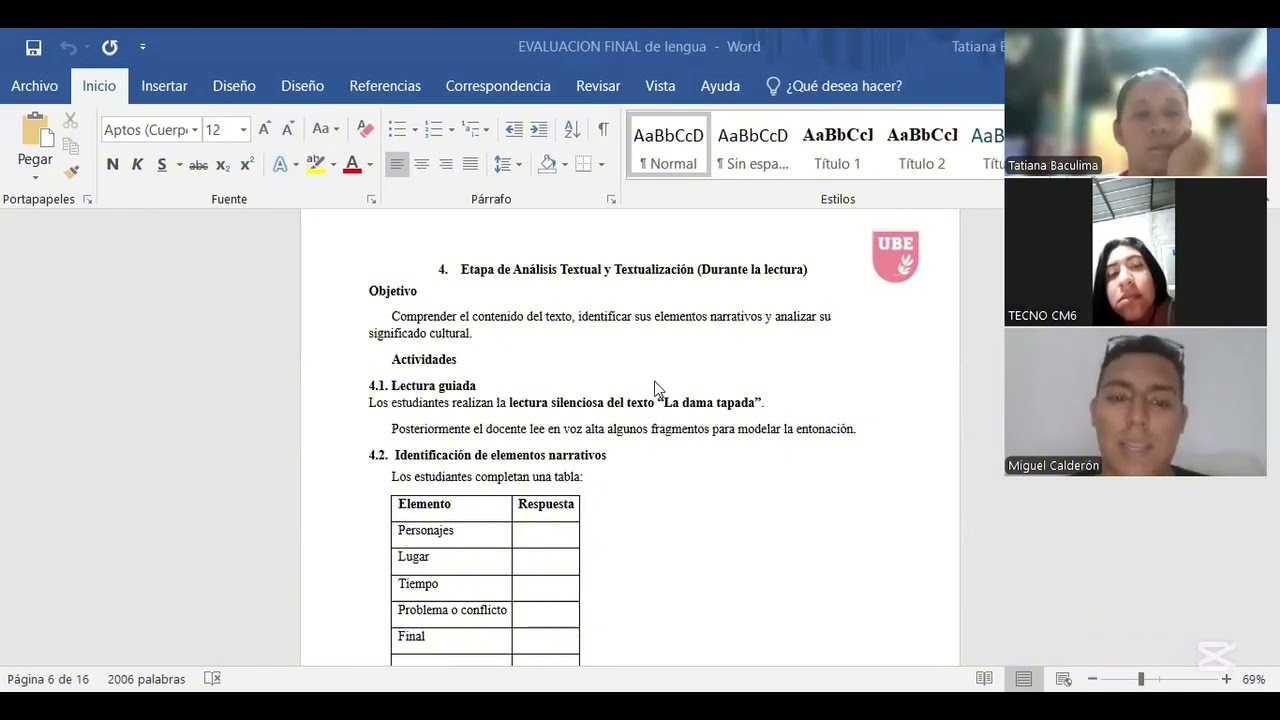Open the Customize Quick Access Toolbar arrow
Image resolution: width=1280 pixels, height=720 pixels.
(143, 47)
